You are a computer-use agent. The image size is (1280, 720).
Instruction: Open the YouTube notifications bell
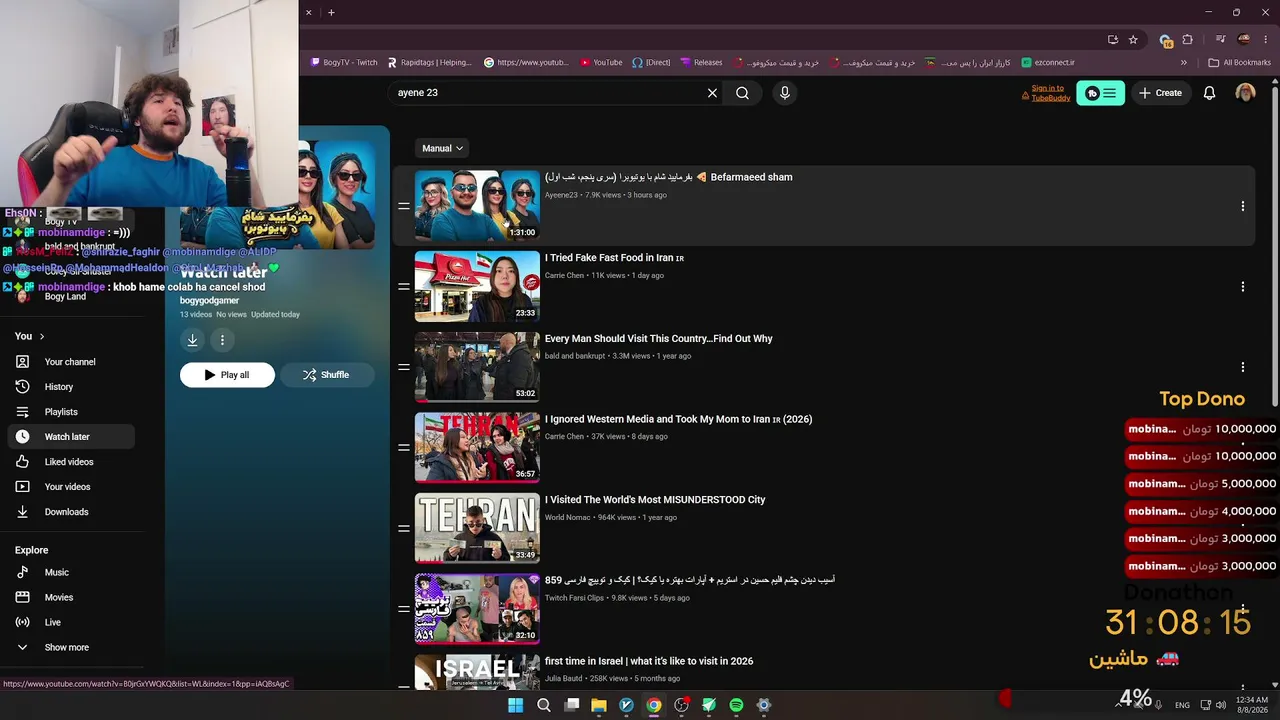(x=1209, y=93)
